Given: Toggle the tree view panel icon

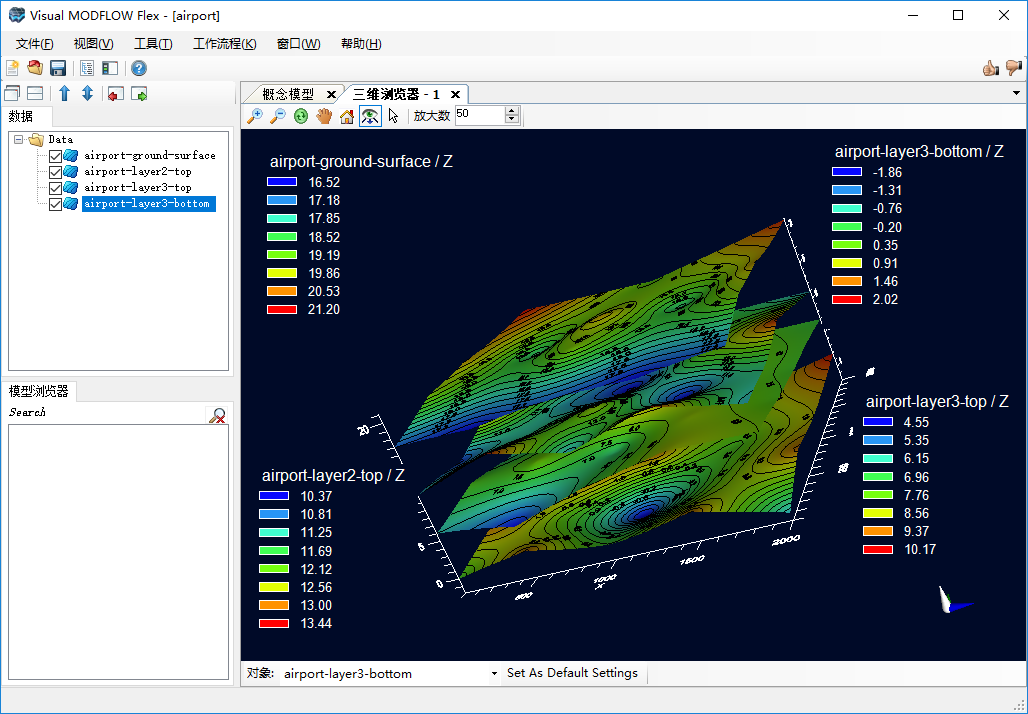Looking at the screenshot, I should pos(87,68).
